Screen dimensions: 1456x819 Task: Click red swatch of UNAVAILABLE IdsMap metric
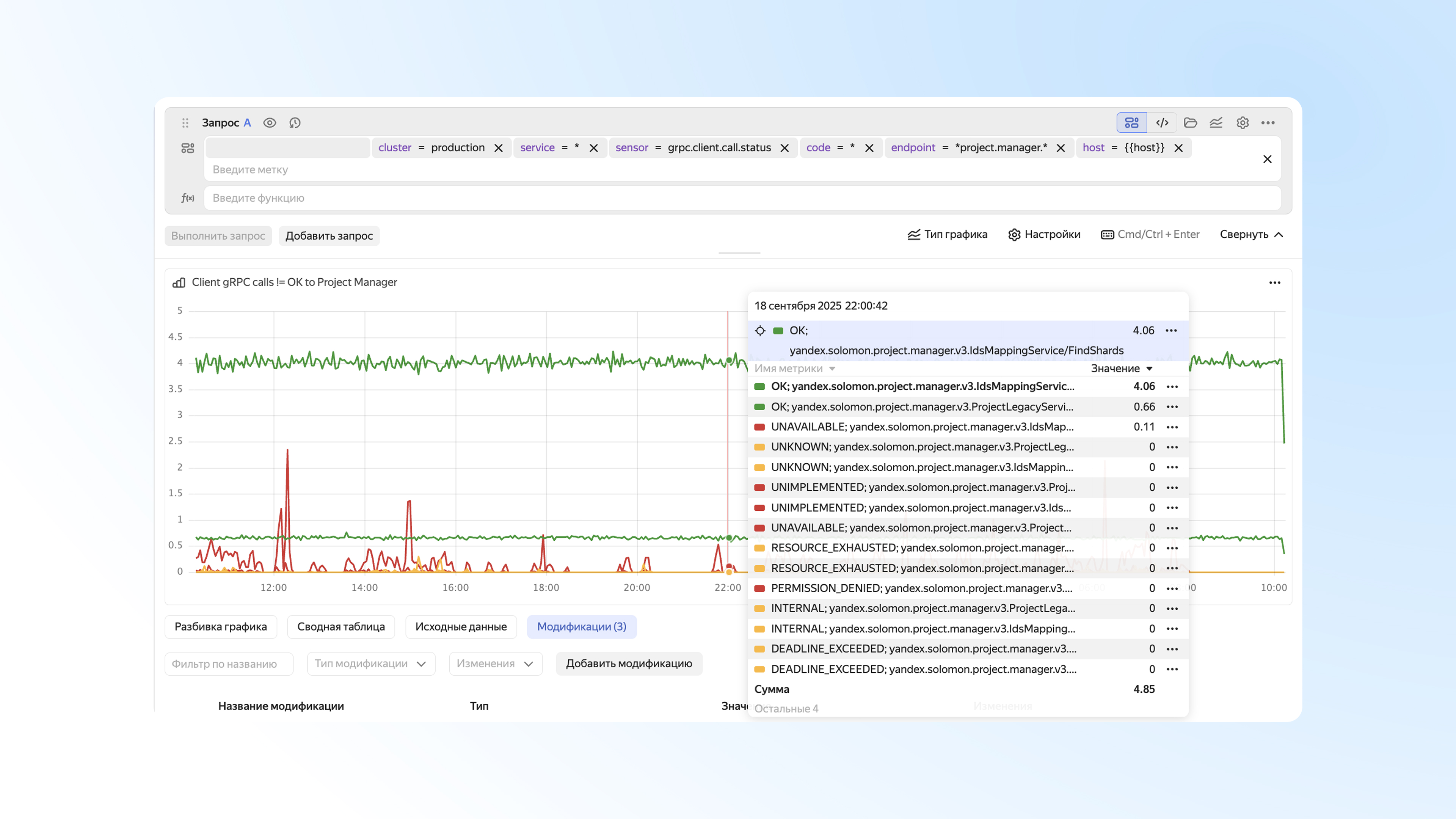[759, 427]
